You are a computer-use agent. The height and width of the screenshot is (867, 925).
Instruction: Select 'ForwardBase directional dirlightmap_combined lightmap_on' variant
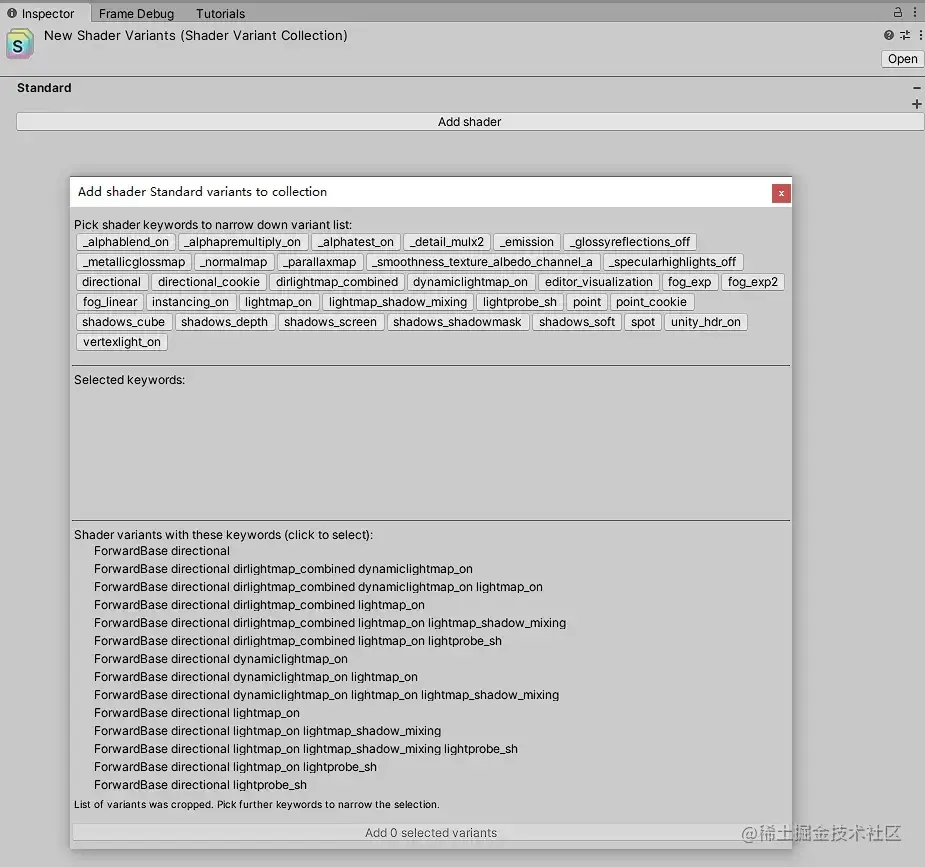click(x=260, y=605)
